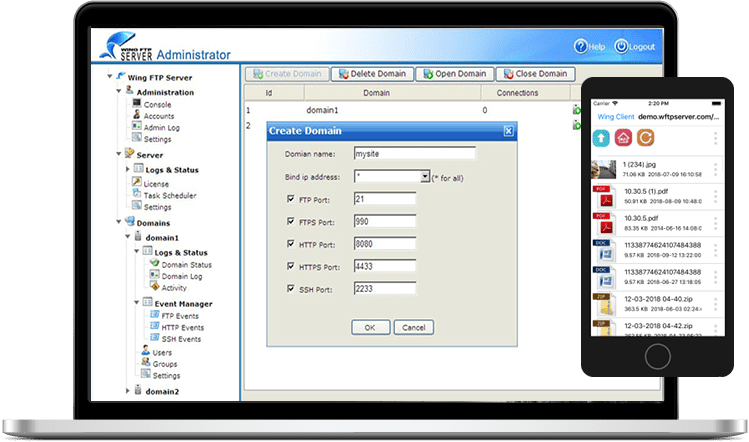Click green action icon in domain1 row
The image size is (749, 442).
click(577, 110)
